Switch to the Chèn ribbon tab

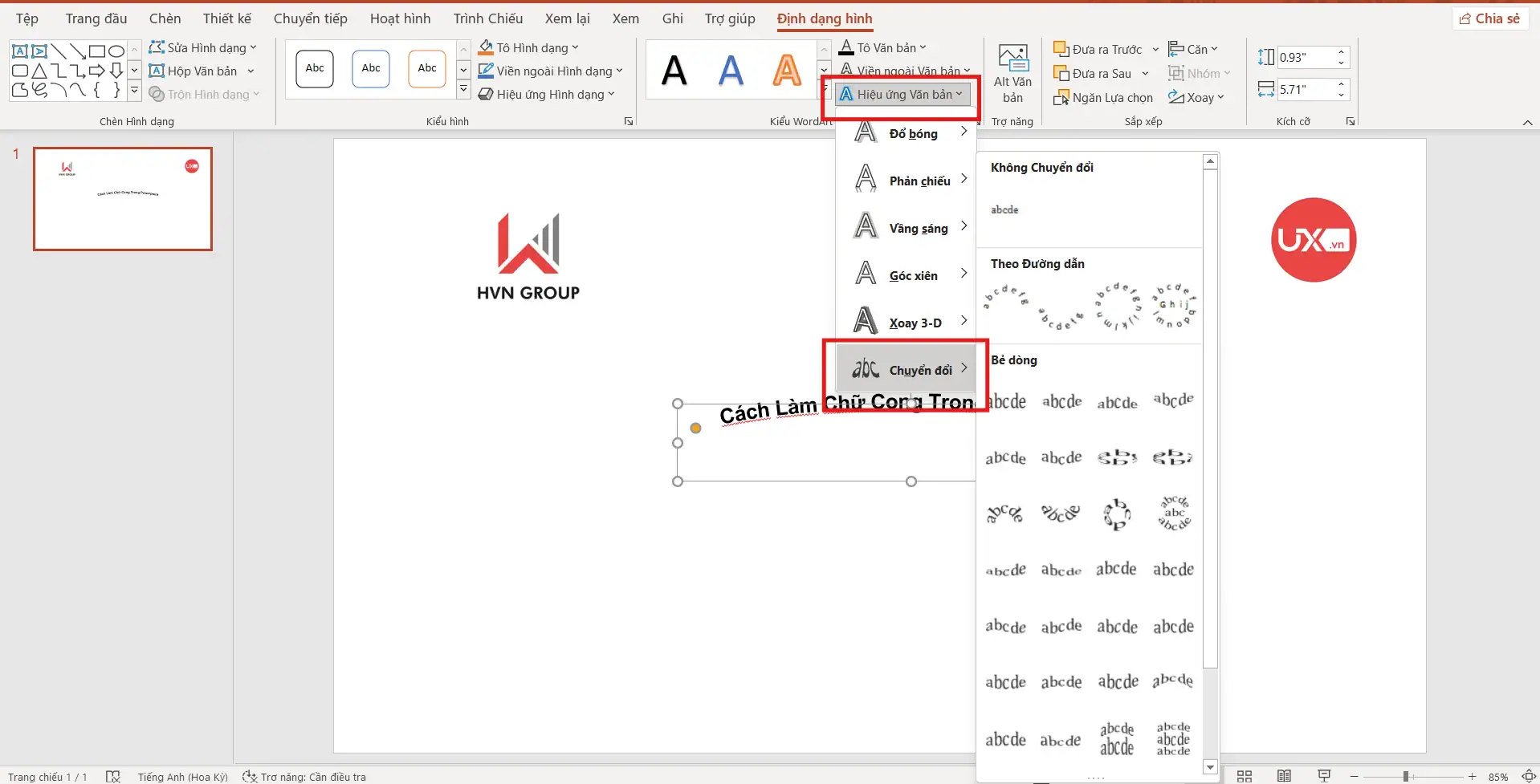point(165,18)
